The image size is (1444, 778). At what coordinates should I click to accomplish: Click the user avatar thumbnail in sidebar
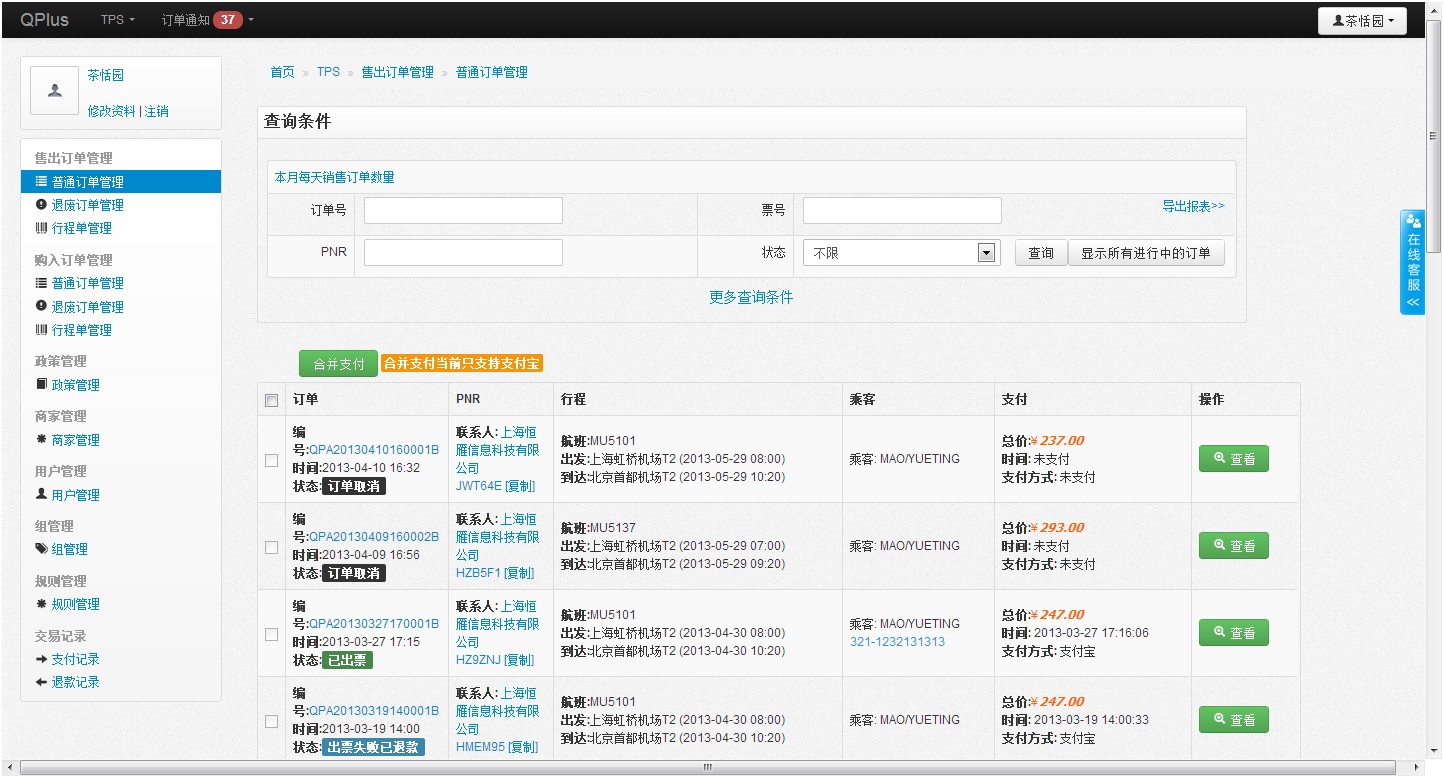[x=55, y=91]
